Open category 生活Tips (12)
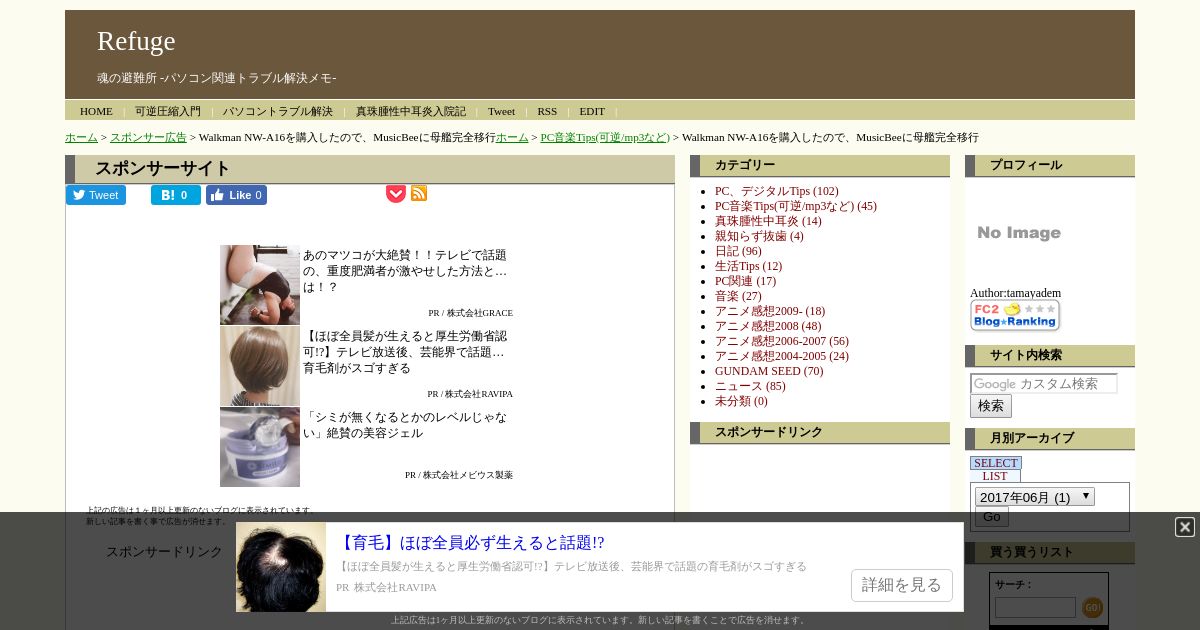This screenshot has width=1200, height=630. pyautogui.click(x=748, y=266)
